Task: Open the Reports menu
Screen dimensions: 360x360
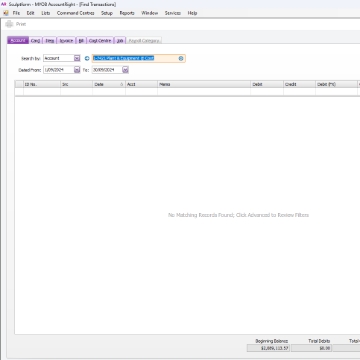Action: click(x=127, y=13)
